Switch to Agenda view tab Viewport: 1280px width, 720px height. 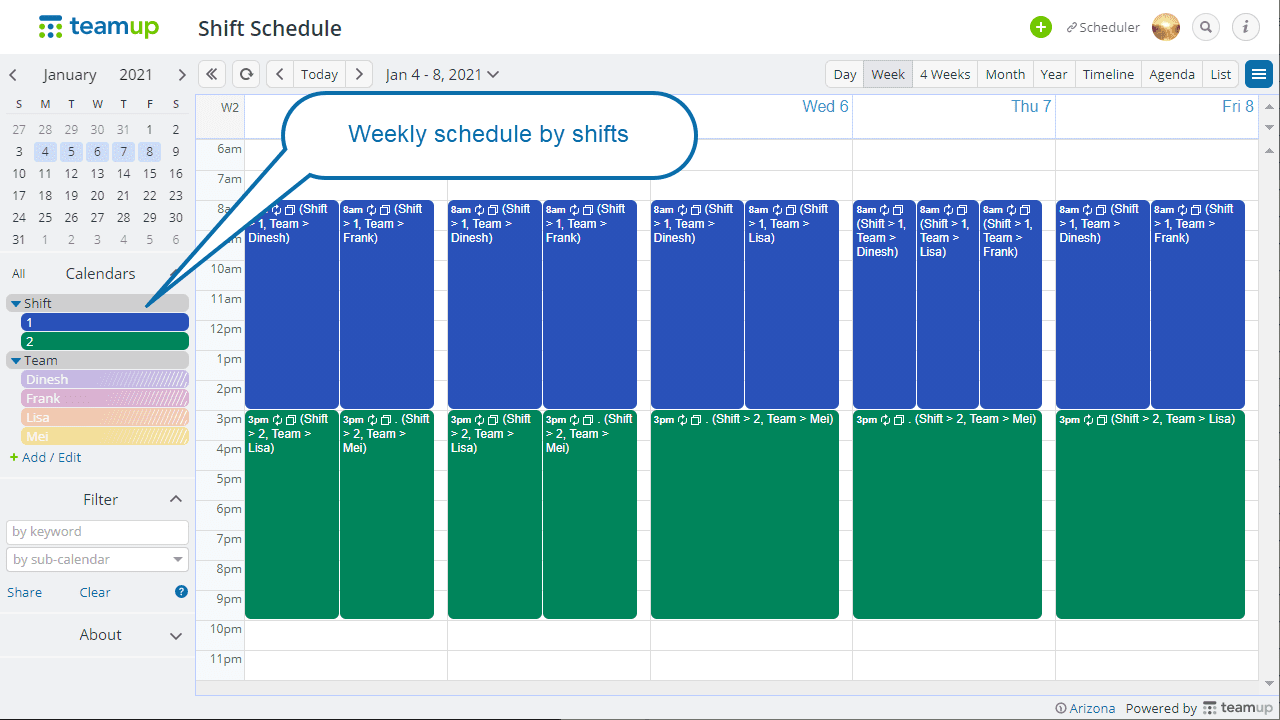point(1172,74)
